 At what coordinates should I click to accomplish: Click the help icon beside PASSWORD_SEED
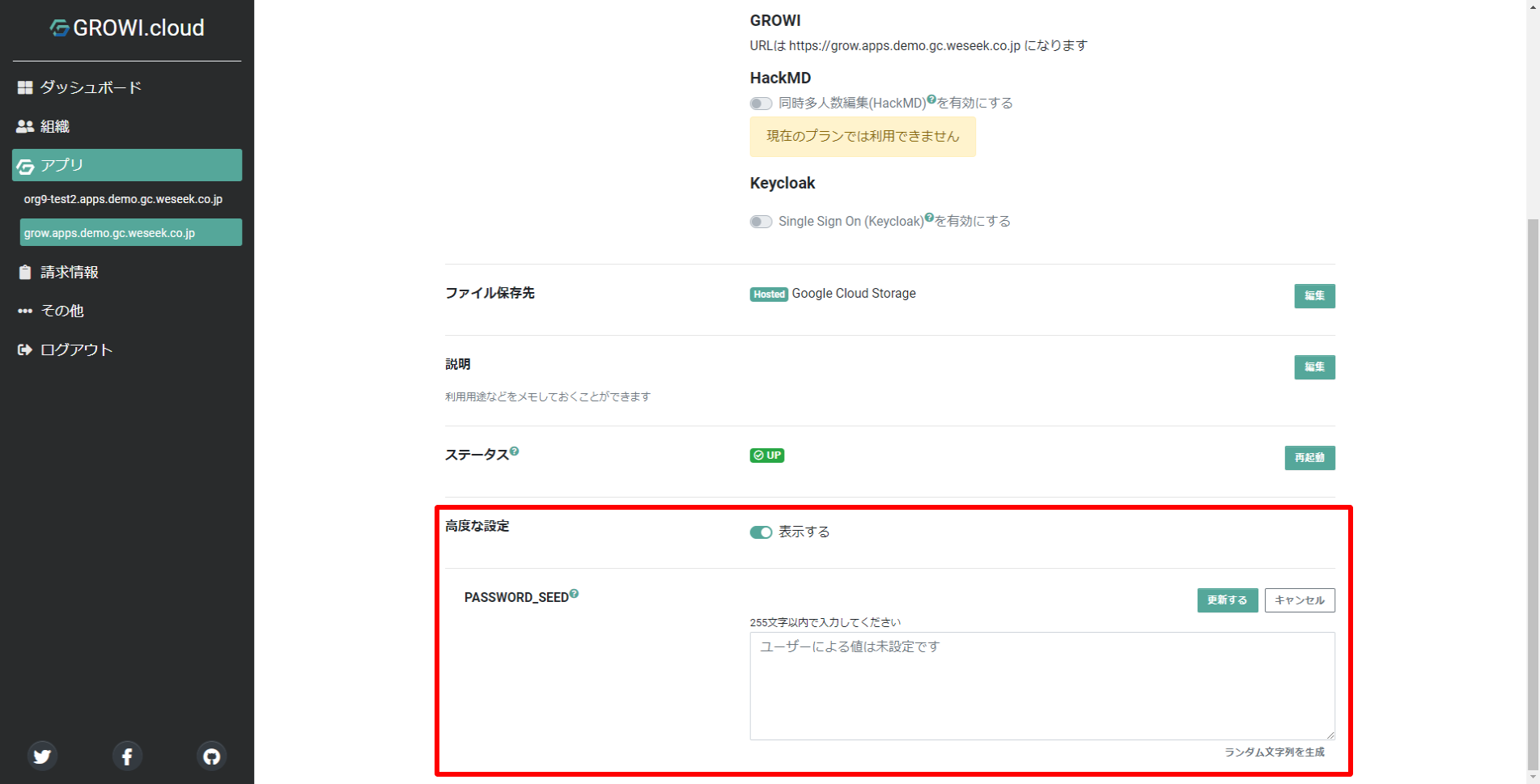click(574, 593)
